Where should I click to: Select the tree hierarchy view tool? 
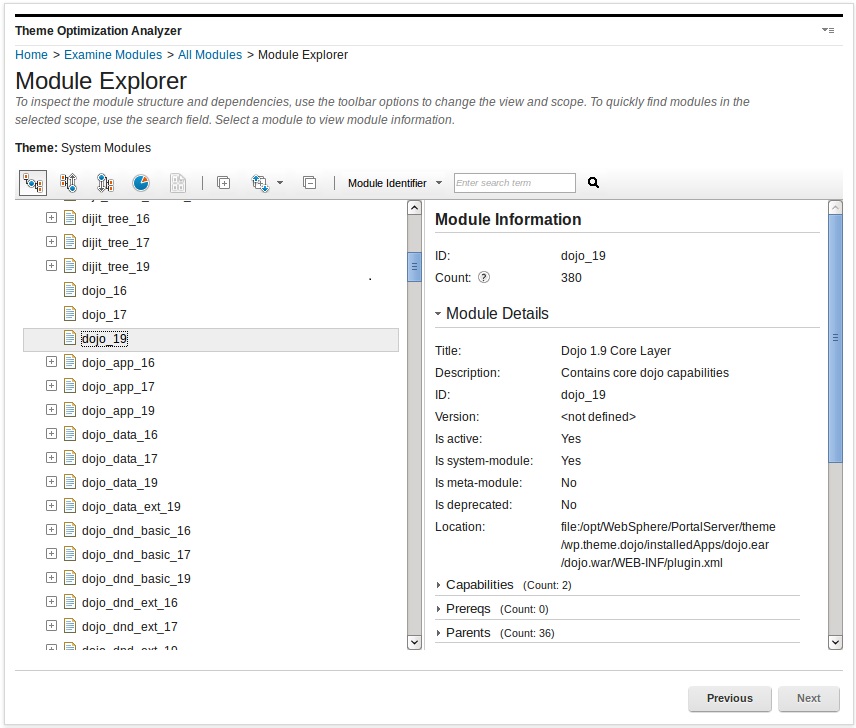[31, 183]
